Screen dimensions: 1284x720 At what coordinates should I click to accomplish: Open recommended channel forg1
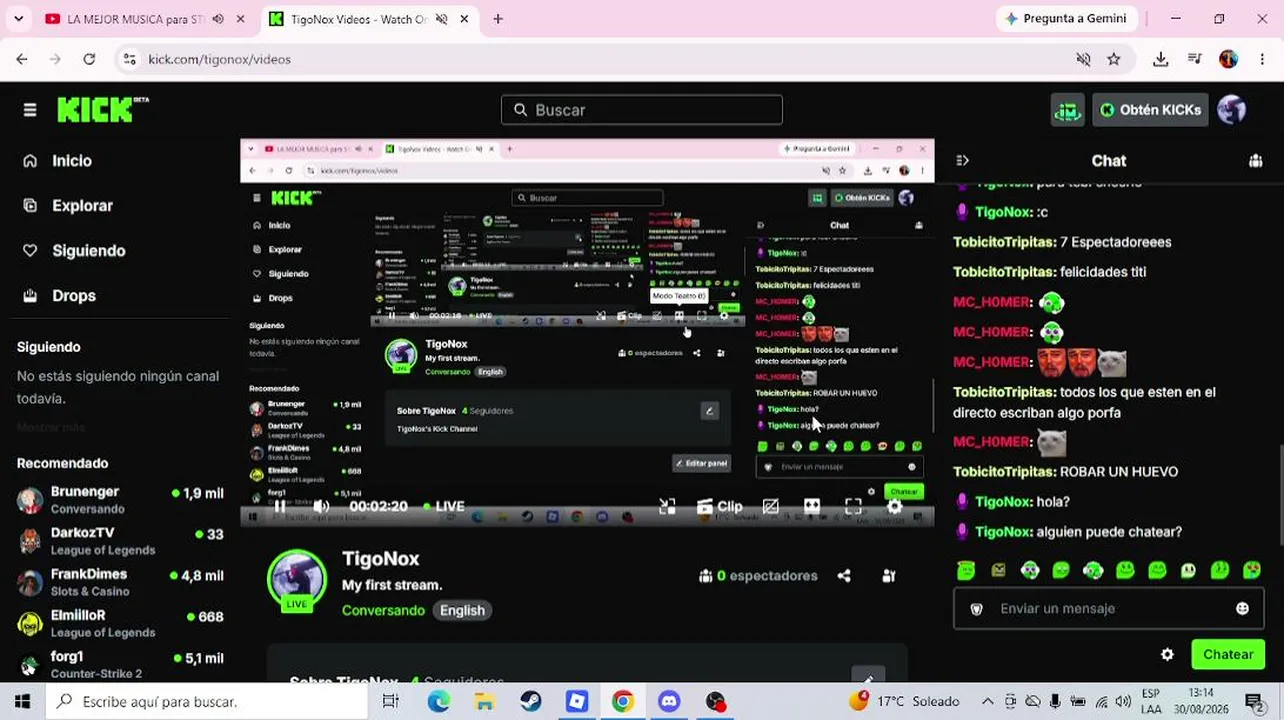[x=120, y=664]
